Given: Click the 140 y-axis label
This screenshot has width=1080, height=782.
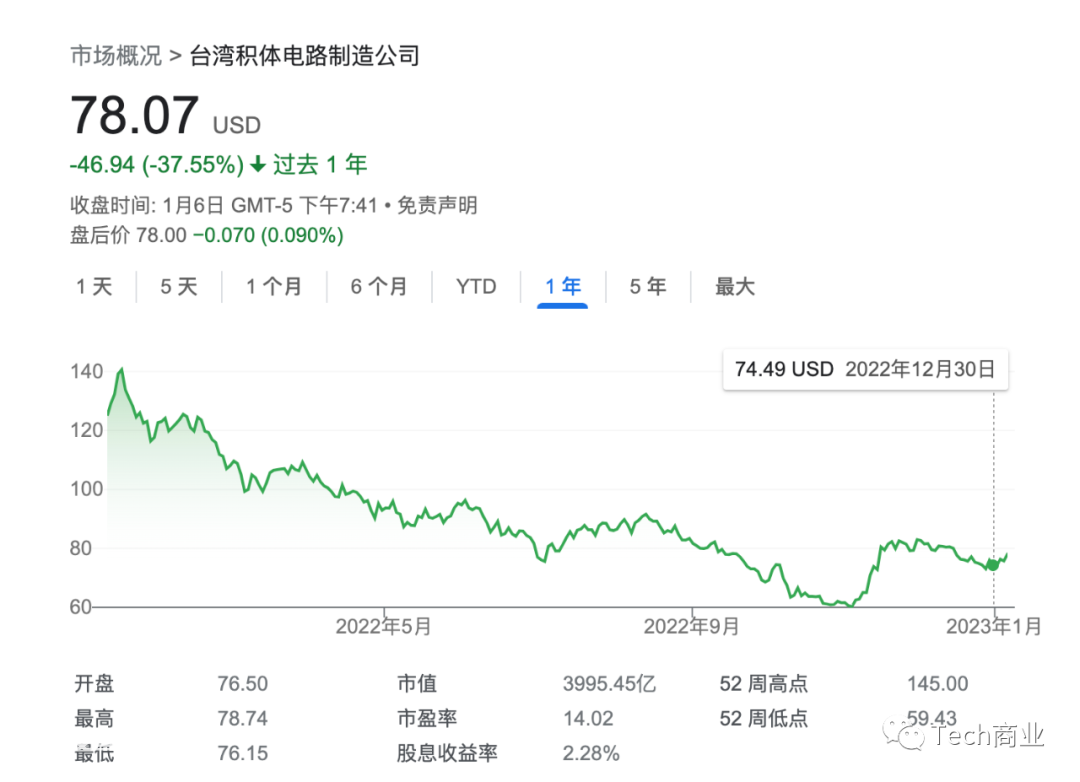Looking at the screenshot, I should (x=87, y=371).
